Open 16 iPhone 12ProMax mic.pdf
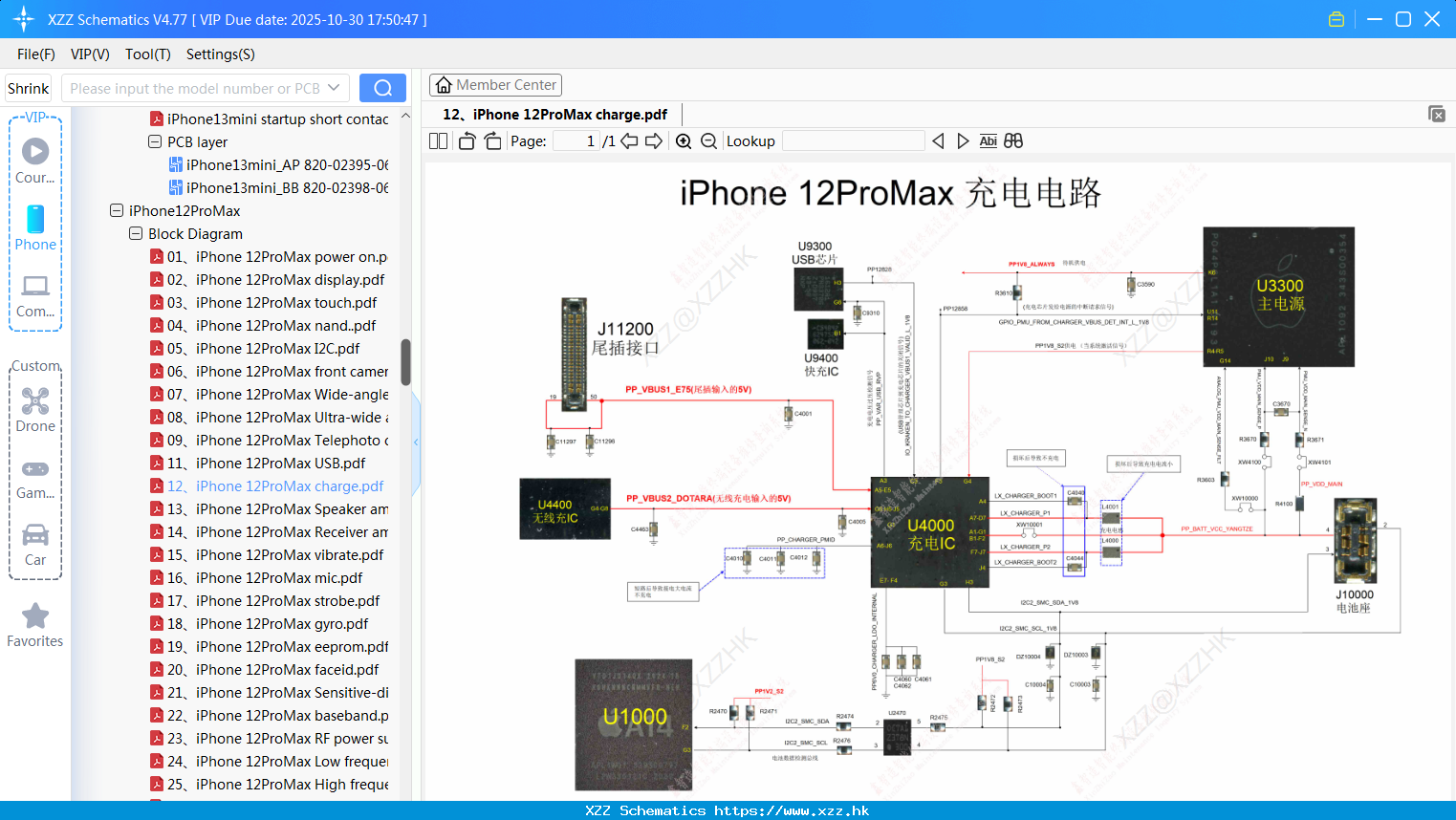This screenshot has height=820, width=1456. [x=256, y=577]
